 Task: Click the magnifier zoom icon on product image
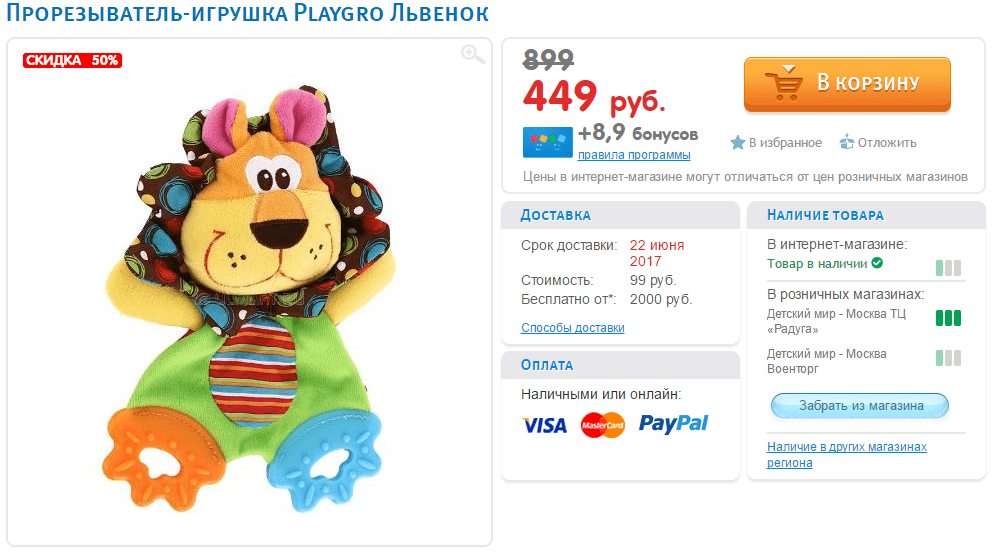[472, 55]
